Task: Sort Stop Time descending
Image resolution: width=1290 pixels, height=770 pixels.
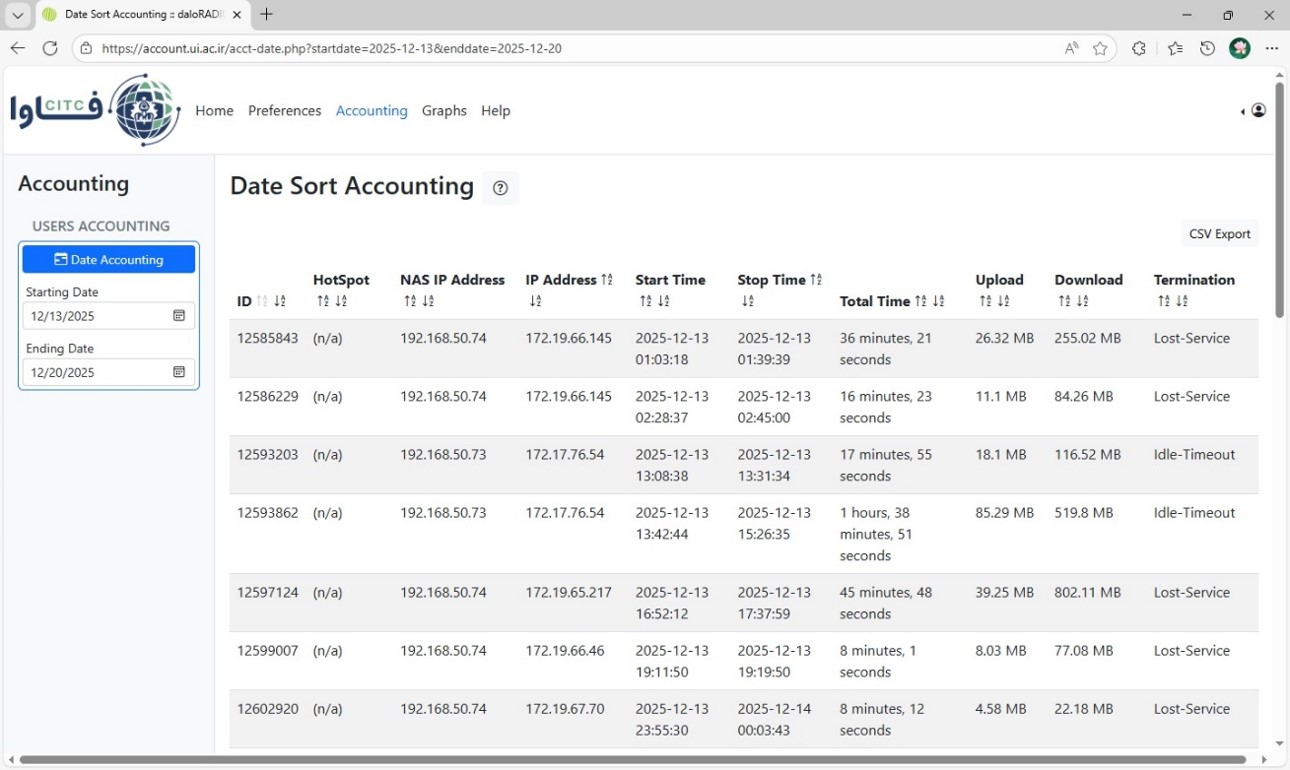Action: click(x=747, y=301)
